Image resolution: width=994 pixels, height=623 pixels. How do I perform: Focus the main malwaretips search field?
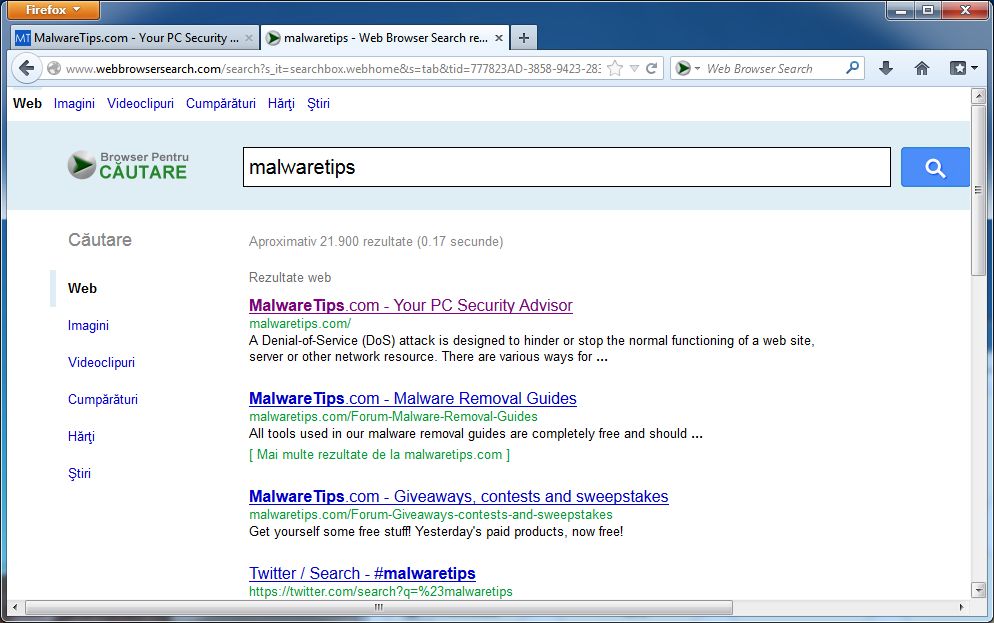[567, 167]
